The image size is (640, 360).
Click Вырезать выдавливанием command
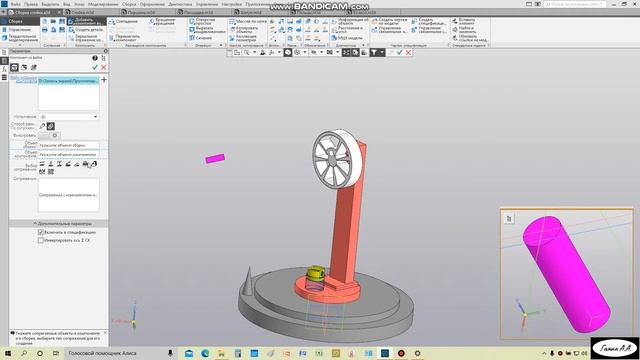click(x=207, y=30)
